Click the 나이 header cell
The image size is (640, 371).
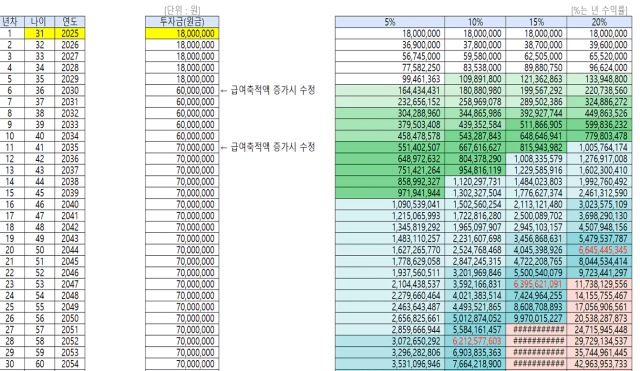tap(40, 22)
